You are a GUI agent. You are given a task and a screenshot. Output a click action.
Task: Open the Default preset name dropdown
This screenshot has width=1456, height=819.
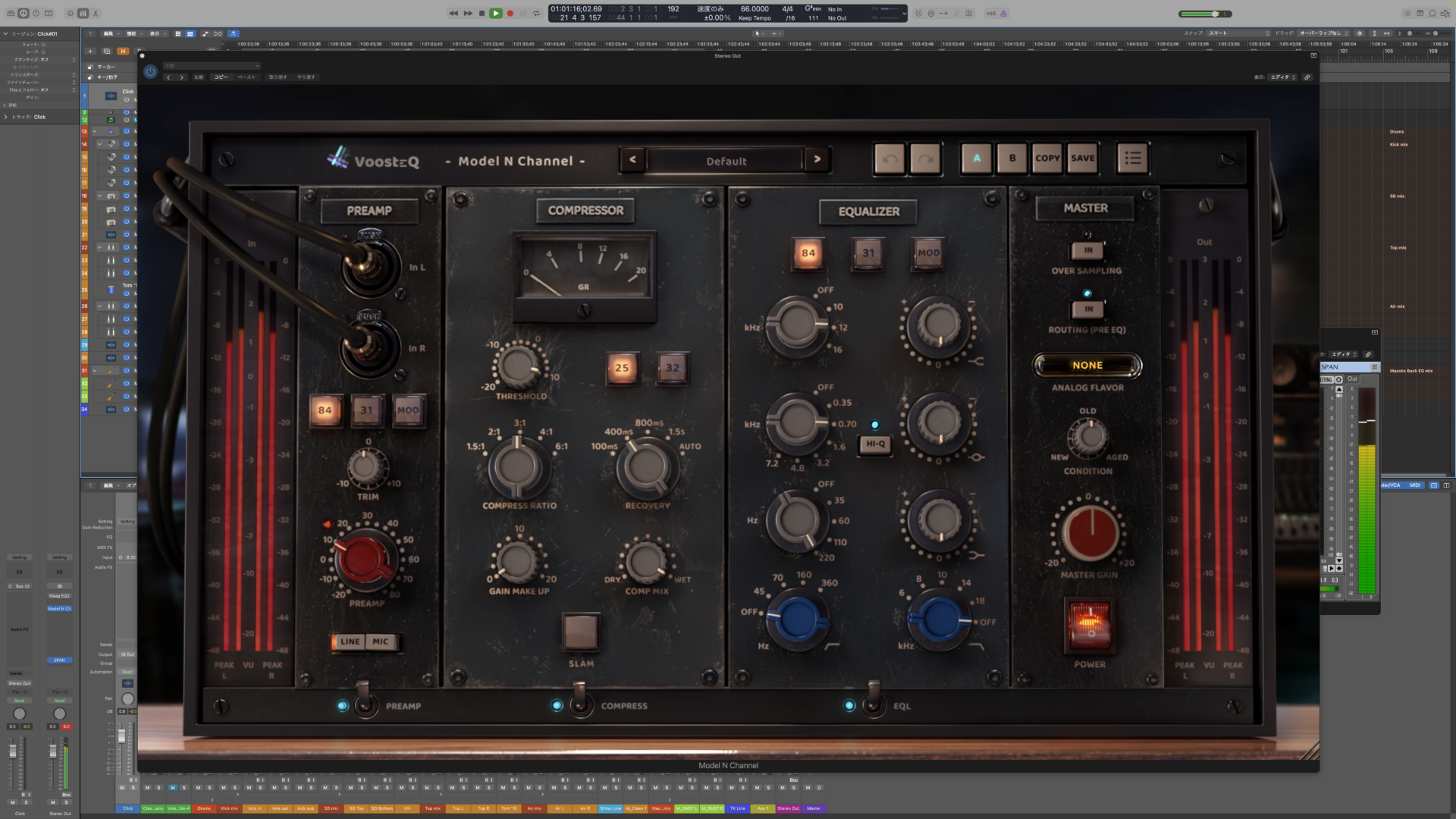pyautogui.click(x=726, y=161)
